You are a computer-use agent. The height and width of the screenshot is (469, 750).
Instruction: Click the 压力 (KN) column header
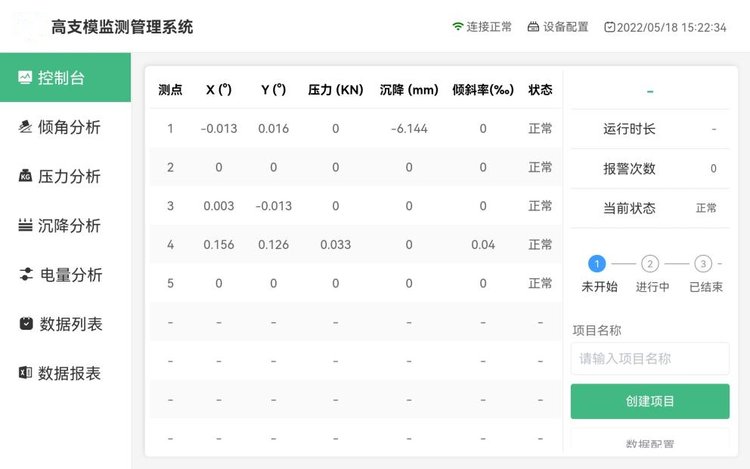(335, 90)
